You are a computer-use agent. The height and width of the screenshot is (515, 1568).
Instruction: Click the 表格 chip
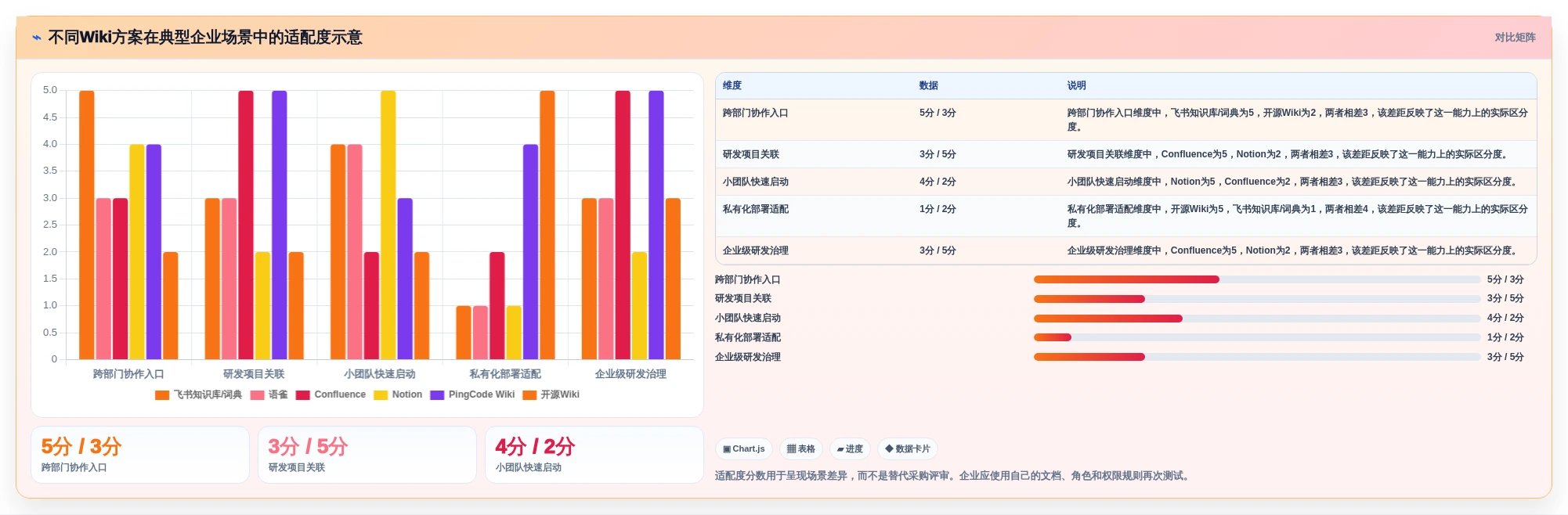800,448
